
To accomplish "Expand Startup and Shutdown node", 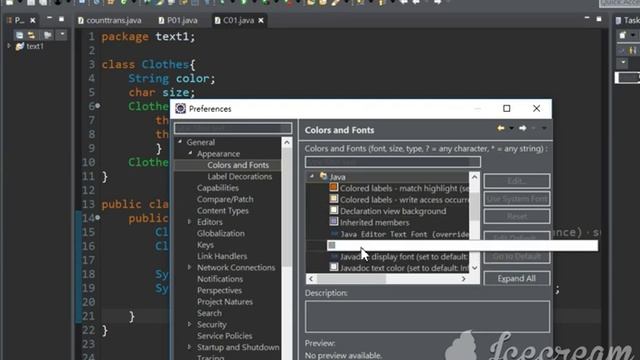I will (189, 347).
